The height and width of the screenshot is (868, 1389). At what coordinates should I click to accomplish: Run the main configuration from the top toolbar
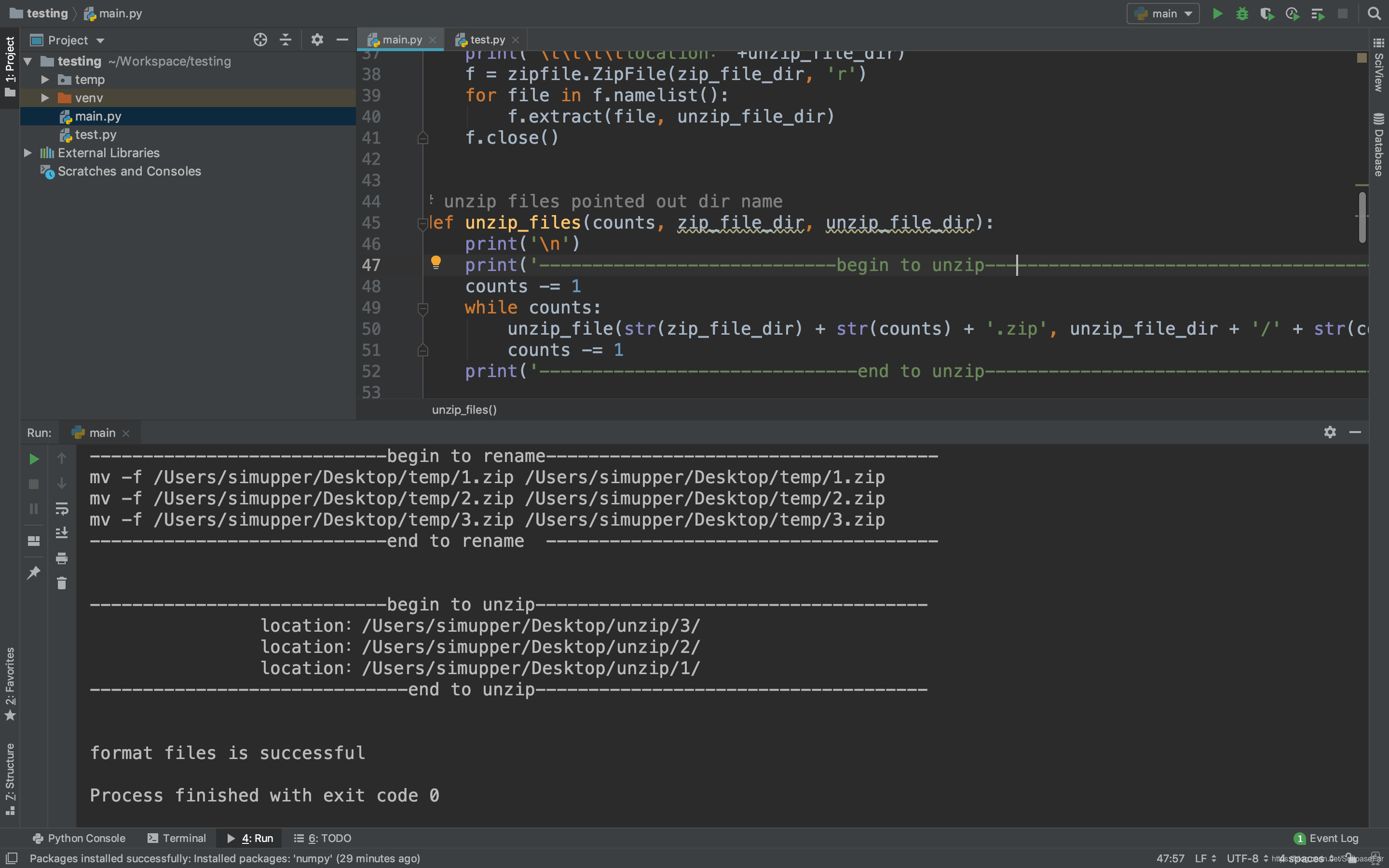click(1217, 14)
